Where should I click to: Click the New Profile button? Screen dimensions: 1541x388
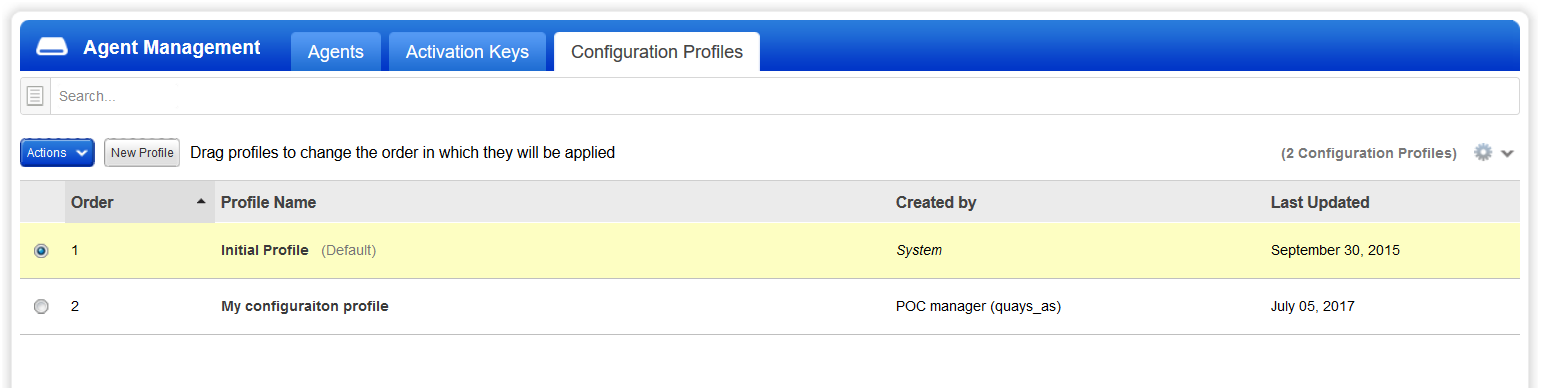pyautogui.click(x=142, y=153)
